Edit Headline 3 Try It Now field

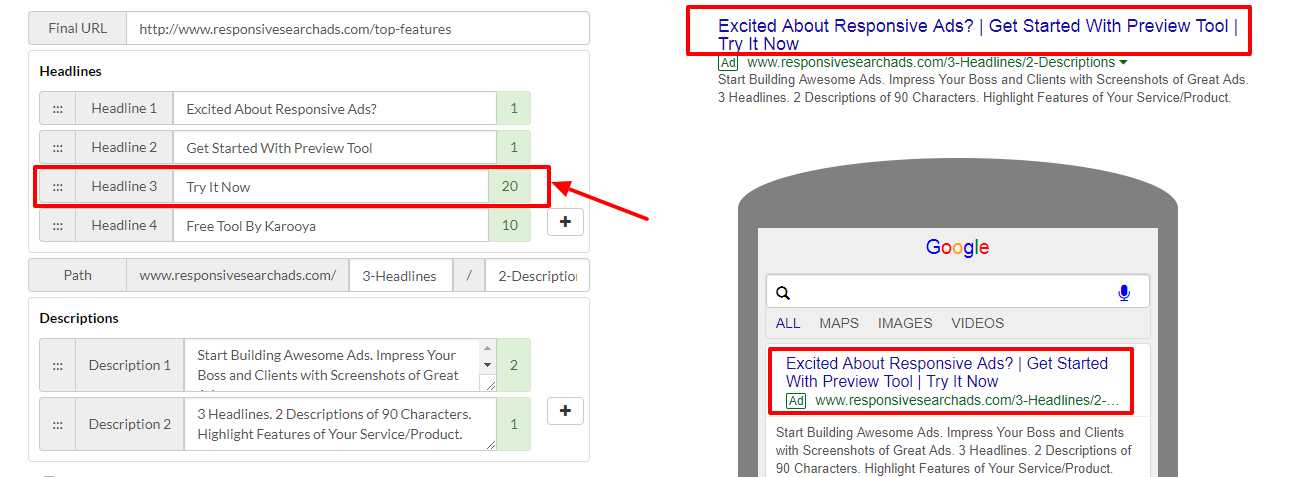pos(331,186)
